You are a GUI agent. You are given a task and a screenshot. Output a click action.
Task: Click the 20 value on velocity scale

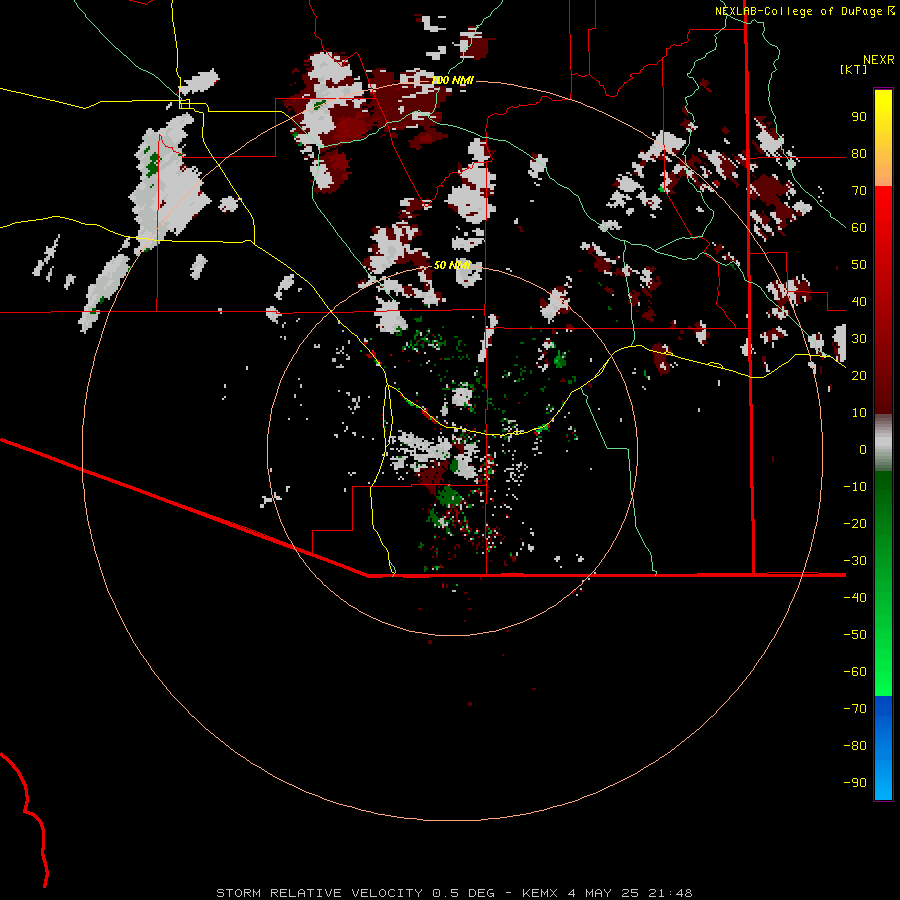[859, 375]
